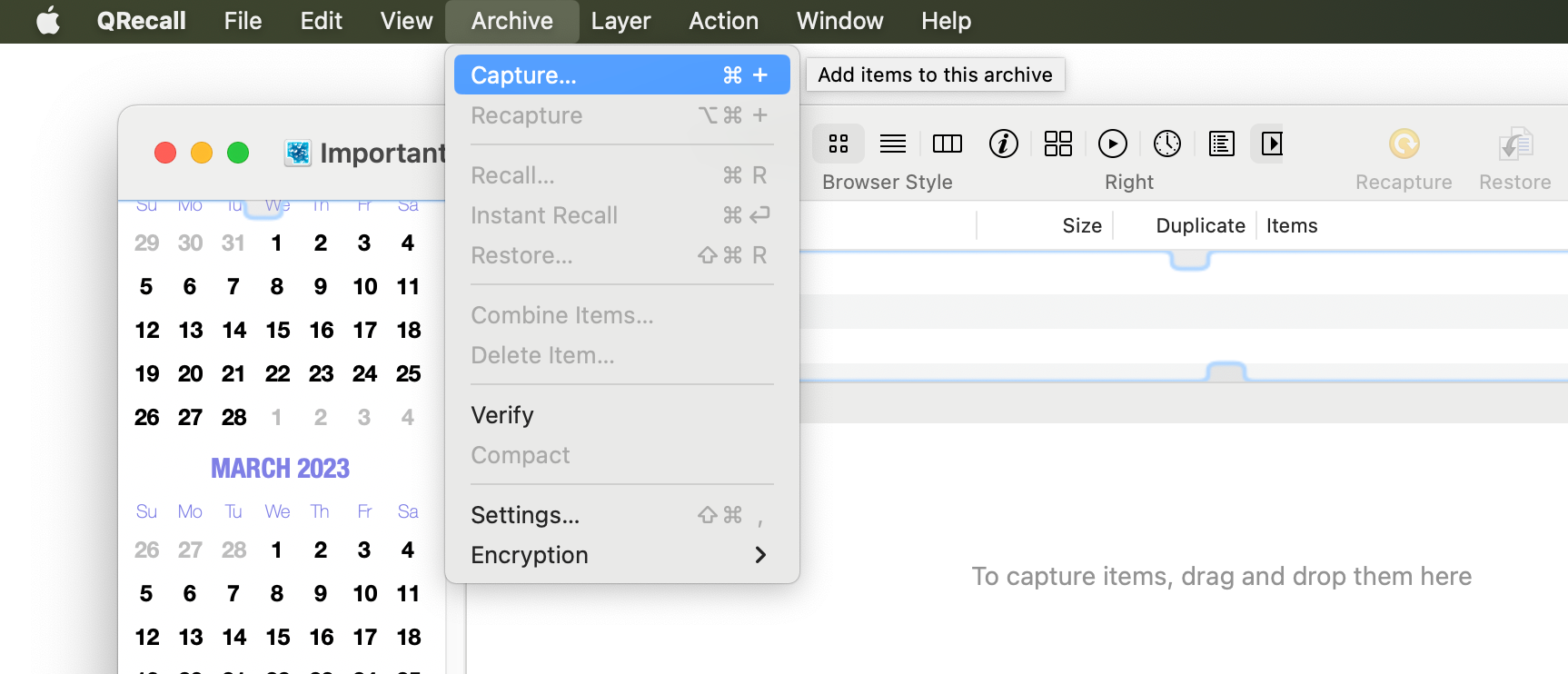Click the clock toolbar icon
Screen dimensions: 1568x674
click(1167, 144)
